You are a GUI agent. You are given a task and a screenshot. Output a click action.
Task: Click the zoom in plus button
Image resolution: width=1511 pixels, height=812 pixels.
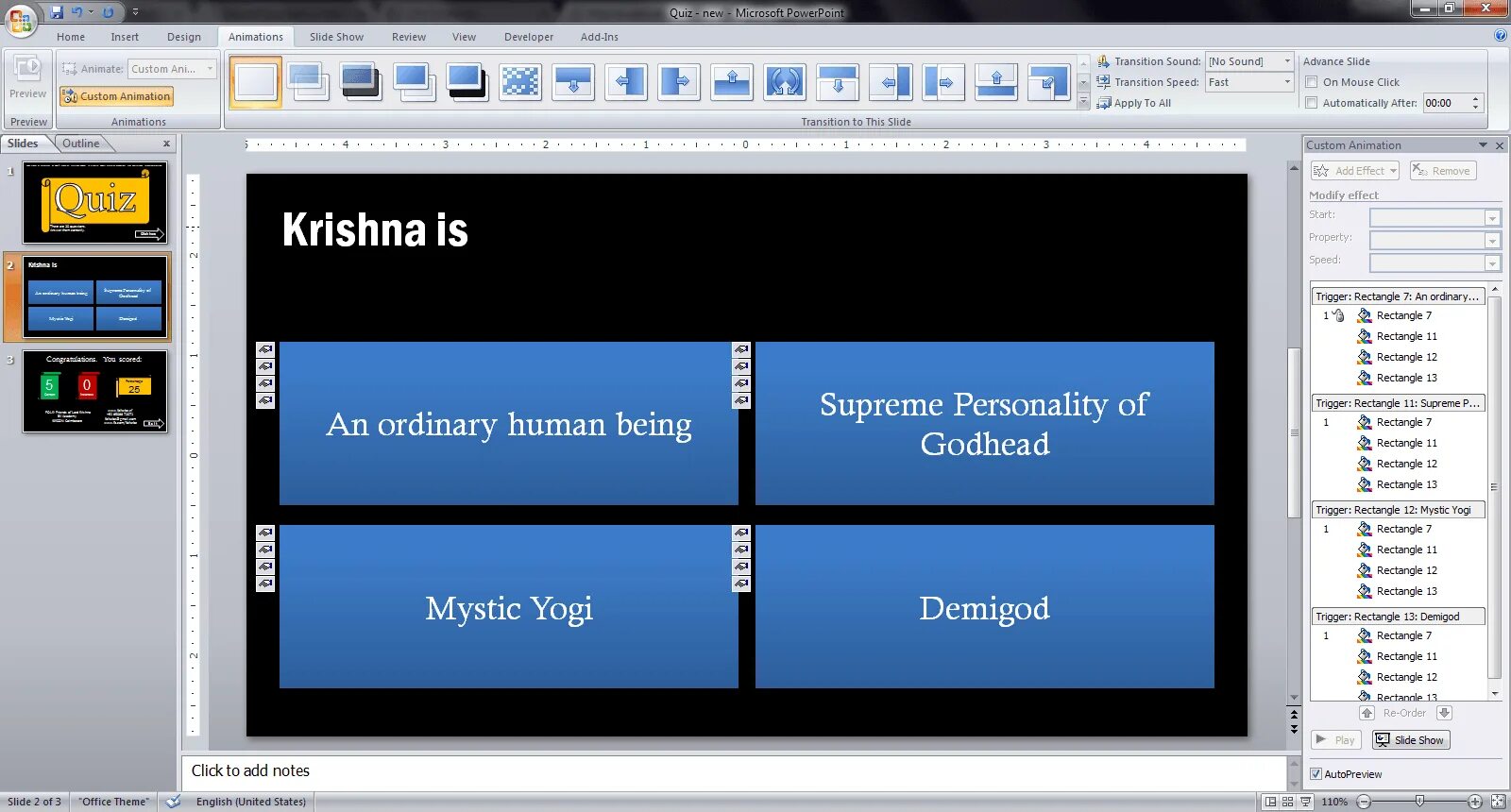coord(1475,802)
